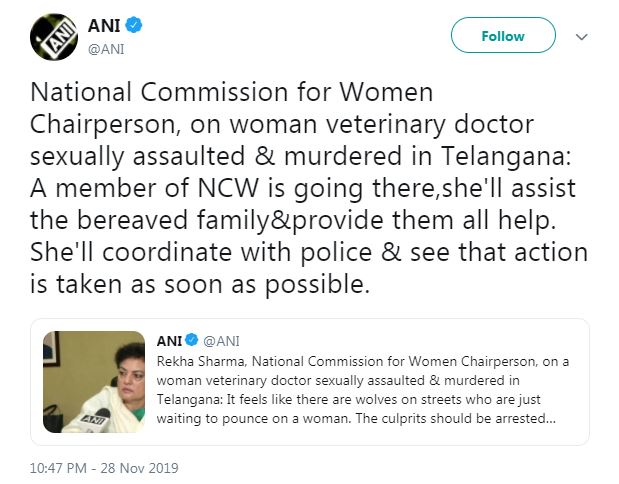Open the ANI profile avatar

(54, 38)
